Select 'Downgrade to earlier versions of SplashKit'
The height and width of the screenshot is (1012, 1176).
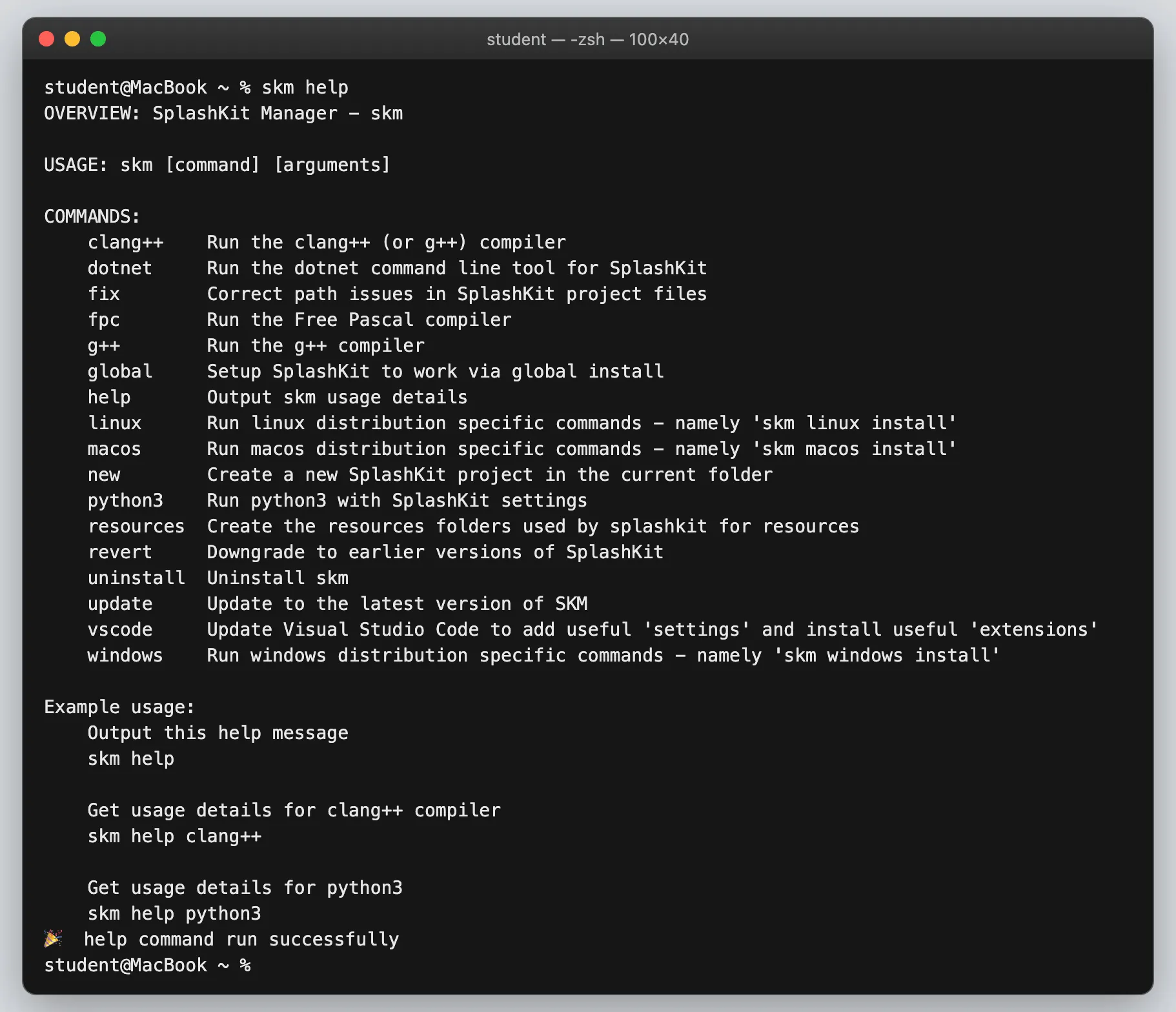pyautogui.click(x=436, y=552)
